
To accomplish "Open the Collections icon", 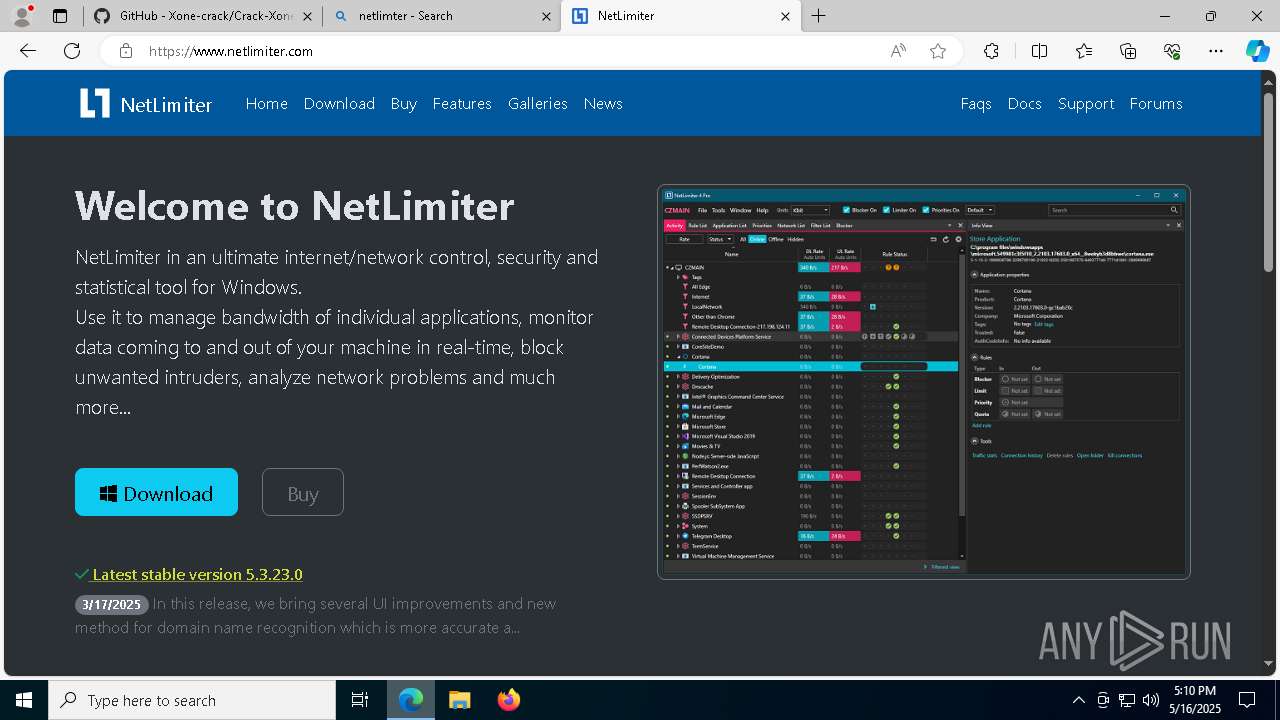I will (1128, 51).
